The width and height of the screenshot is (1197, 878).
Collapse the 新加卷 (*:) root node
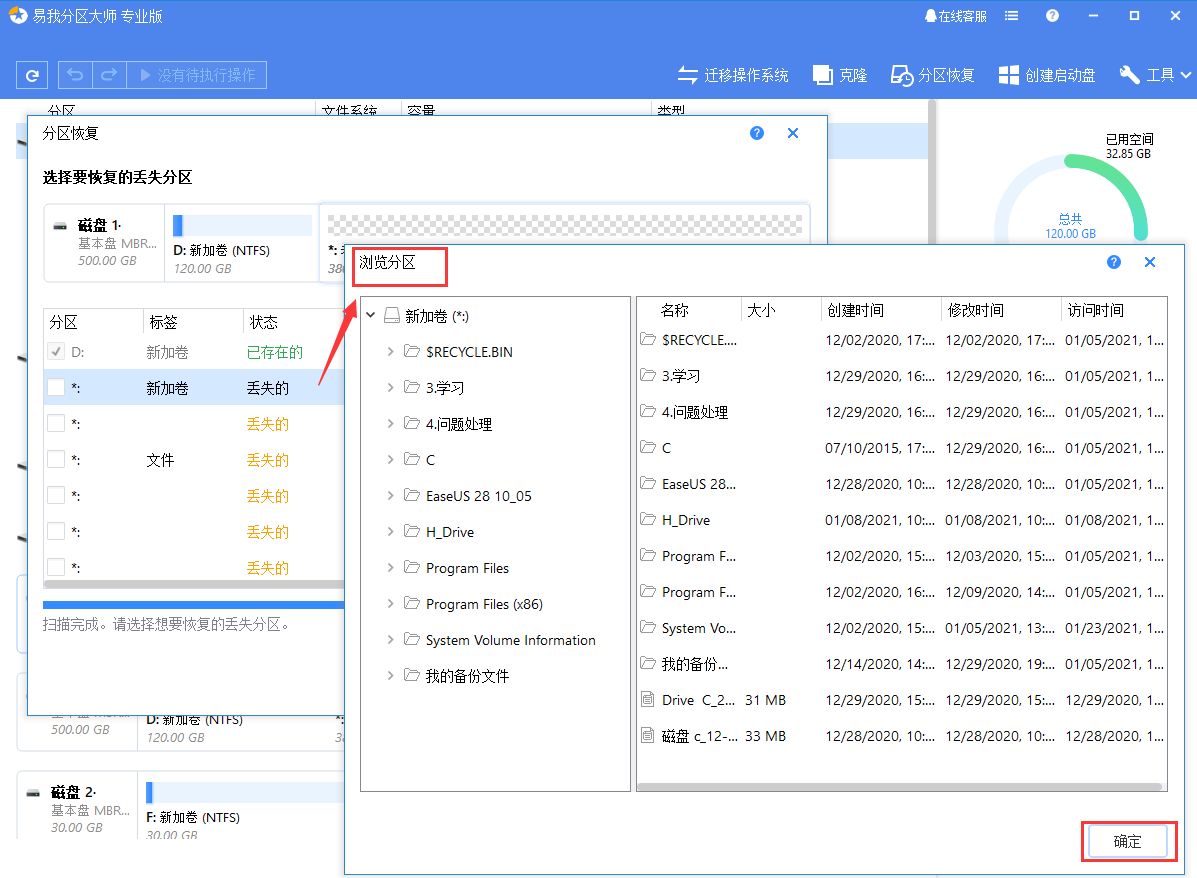370,315
